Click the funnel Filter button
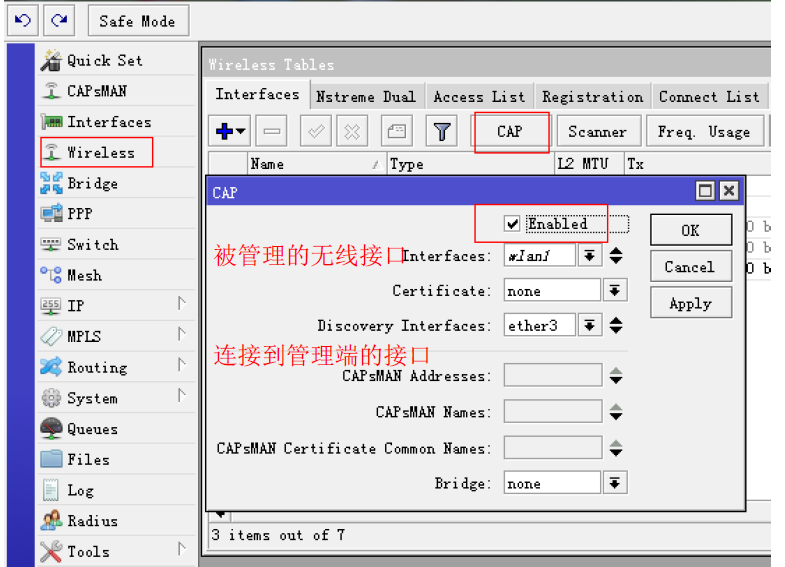 (442, 131)
